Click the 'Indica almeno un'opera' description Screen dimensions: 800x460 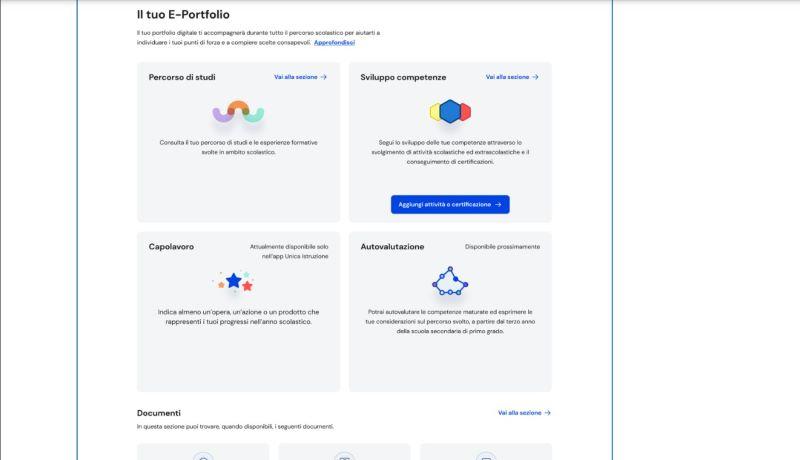pyautogui.click(x=238, y=317)
